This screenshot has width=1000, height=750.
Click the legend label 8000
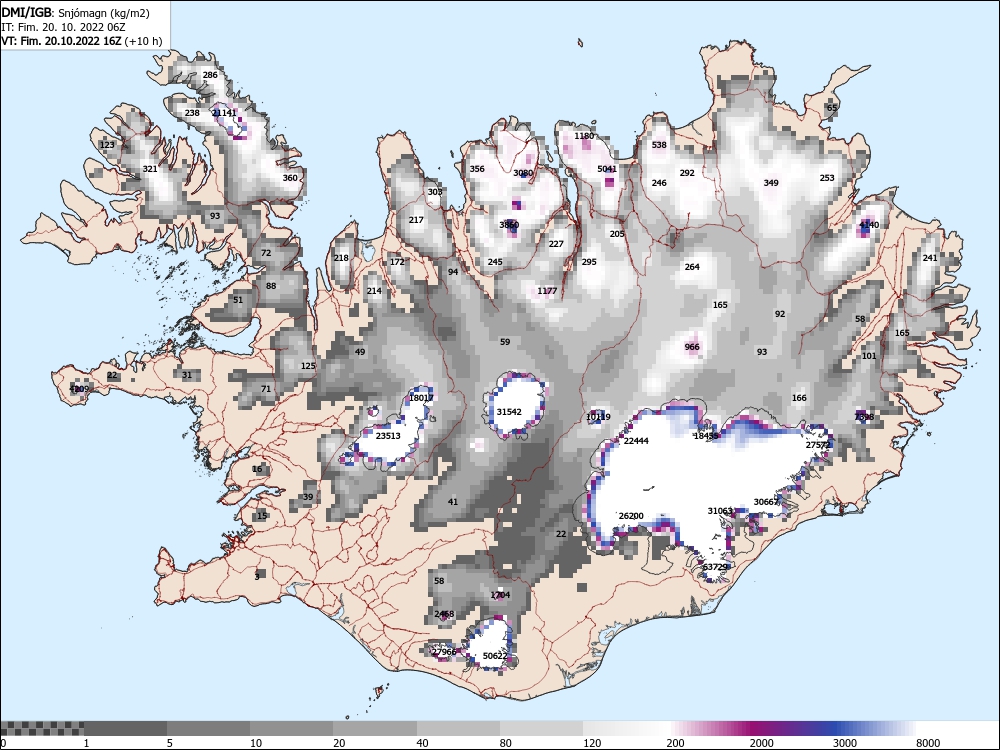[928, 743]
